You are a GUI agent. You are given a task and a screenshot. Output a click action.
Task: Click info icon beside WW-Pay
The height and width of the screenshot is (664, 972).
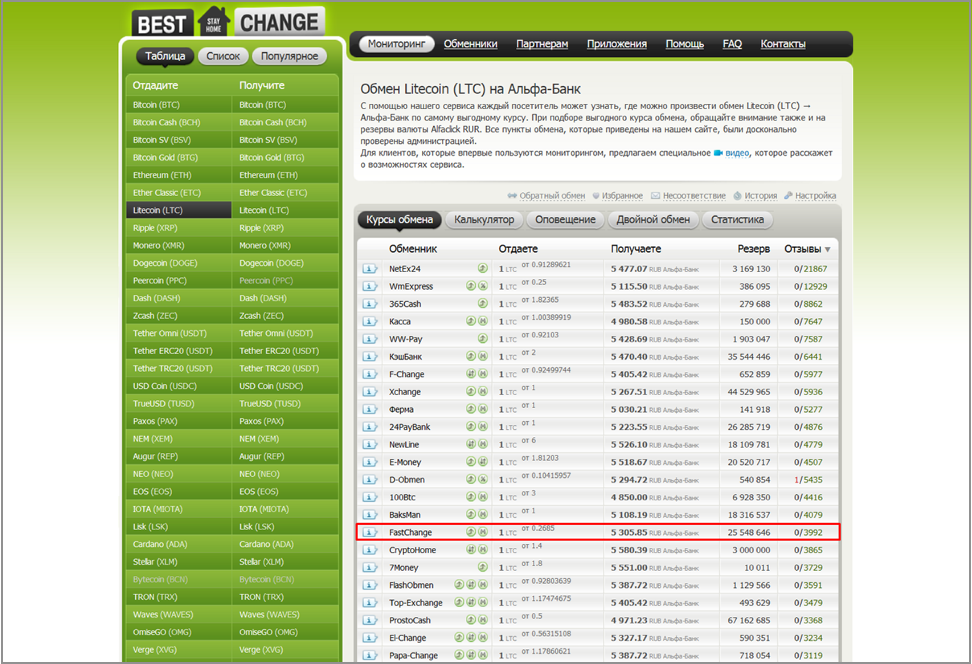(369, 339)
